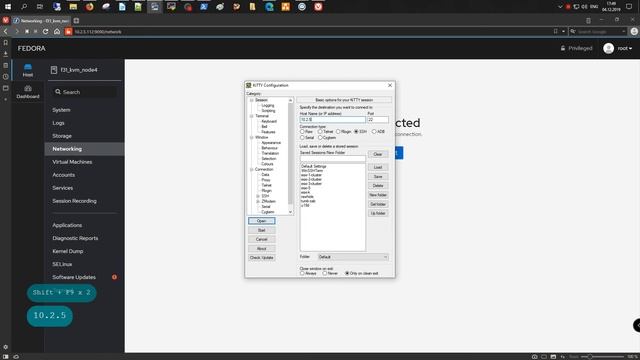Open Vivaldi history panel
The width and height of the screenshot is (640, 360).
6,77
